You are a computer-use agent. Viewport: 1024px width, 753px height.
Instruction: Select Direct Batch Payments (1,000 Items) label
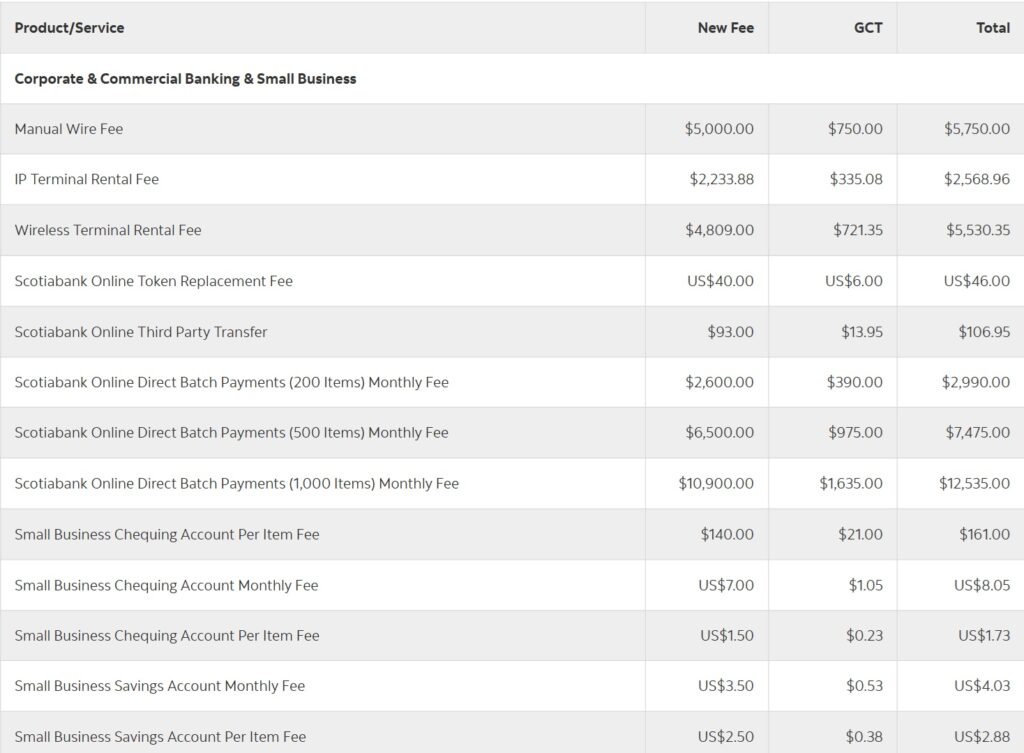click(x=236, y=483)
